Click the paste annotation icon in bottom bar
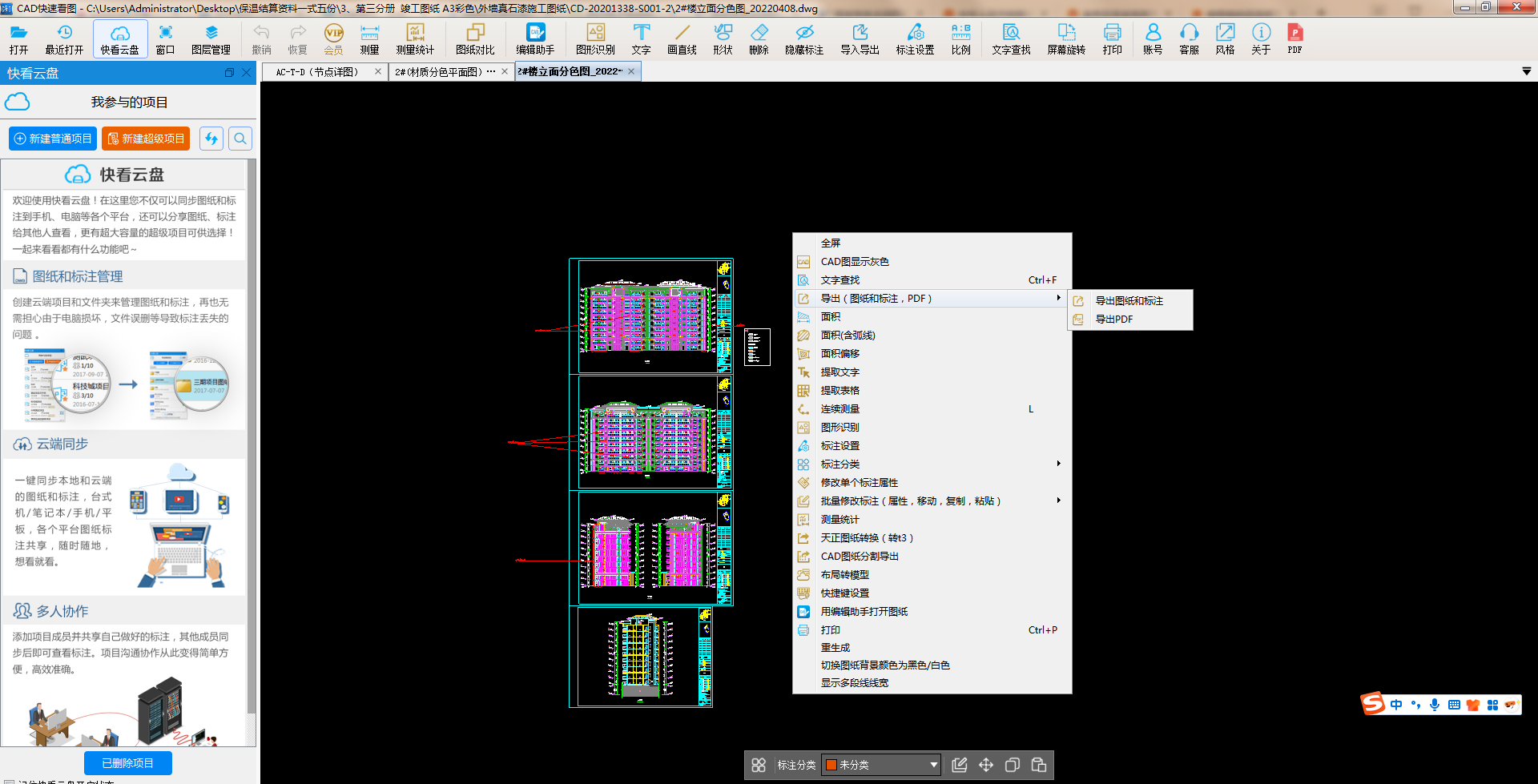This screenshot has width=1538, height=784. coord(1038,765)
